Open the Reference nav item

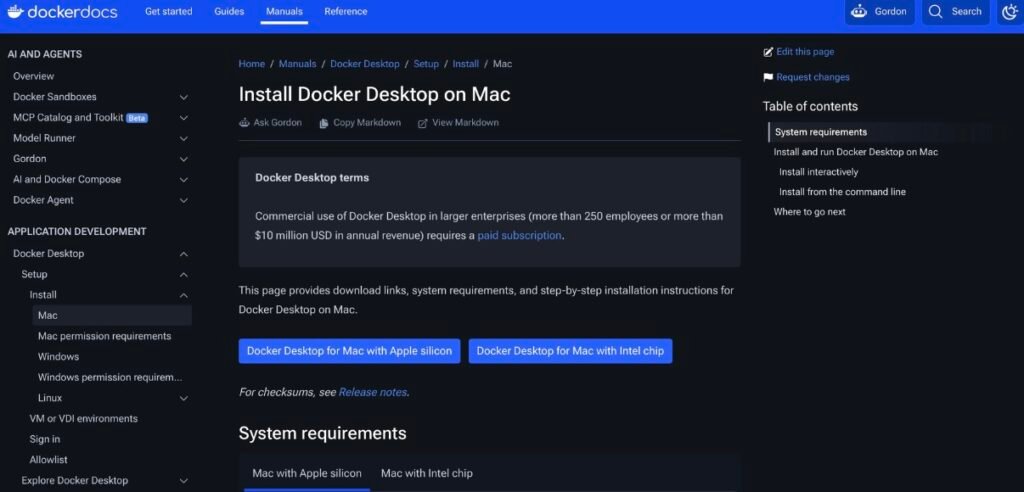coord(345,11)
